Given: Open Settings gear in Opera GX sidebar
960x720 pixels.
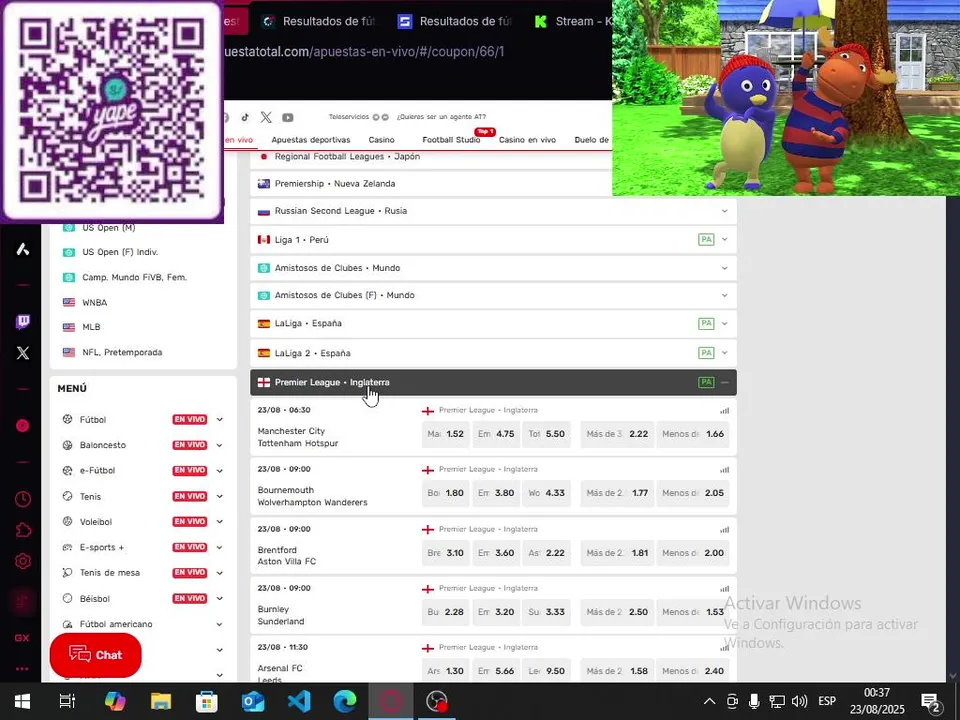Looking at the screenshot, I should 23,561.
